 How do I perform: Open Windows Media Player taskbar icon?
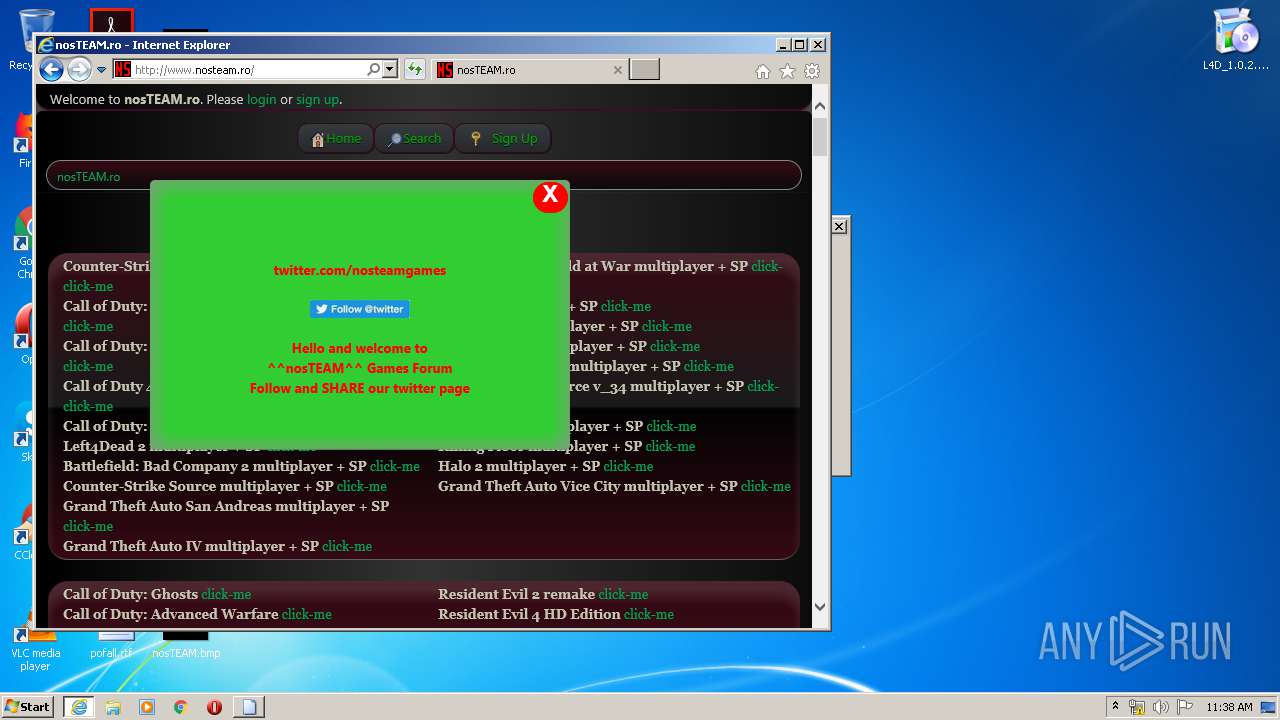click(x=147, y=707)
